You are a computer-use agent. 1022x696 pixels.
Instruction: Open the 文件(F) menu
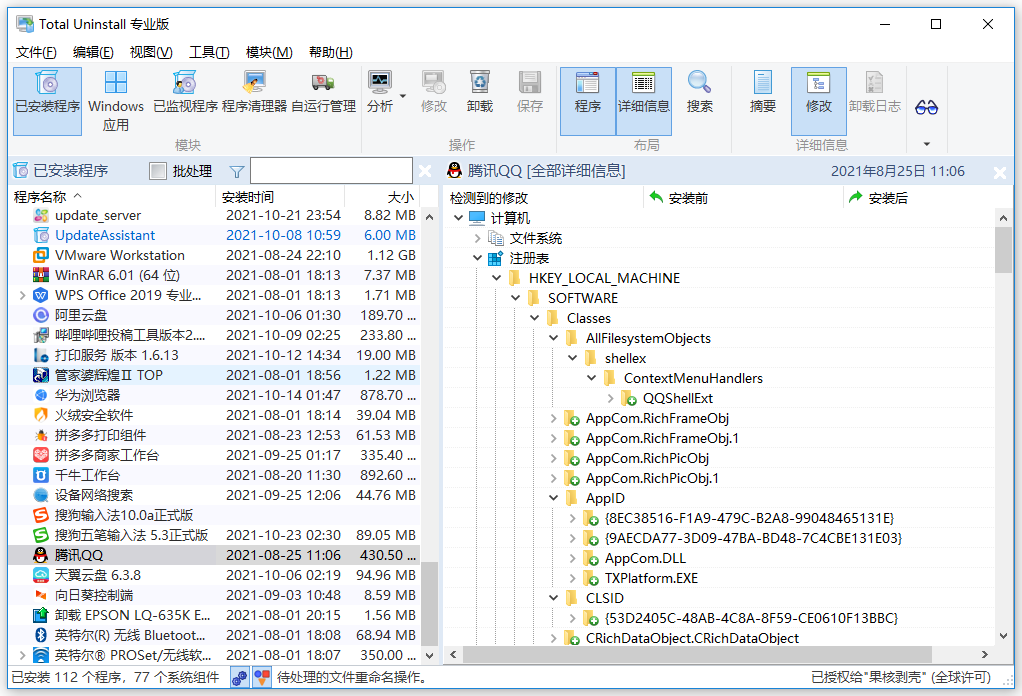tap(36, 52)
